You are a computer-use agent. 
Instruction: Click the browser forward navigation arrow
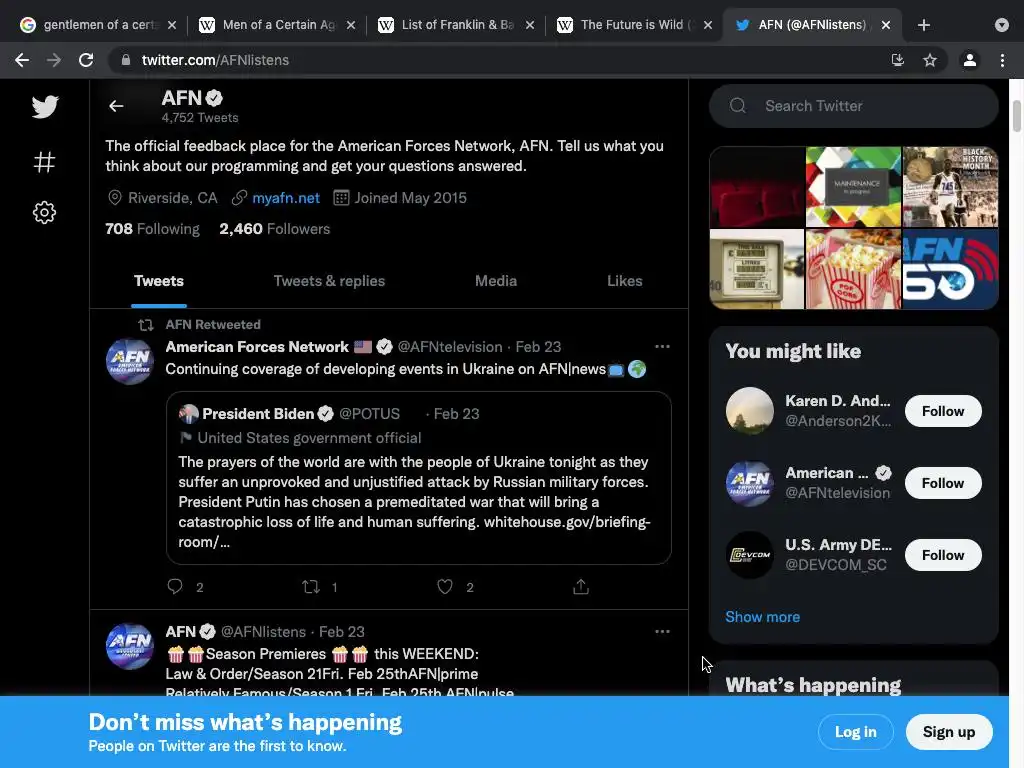coord(54,60)
